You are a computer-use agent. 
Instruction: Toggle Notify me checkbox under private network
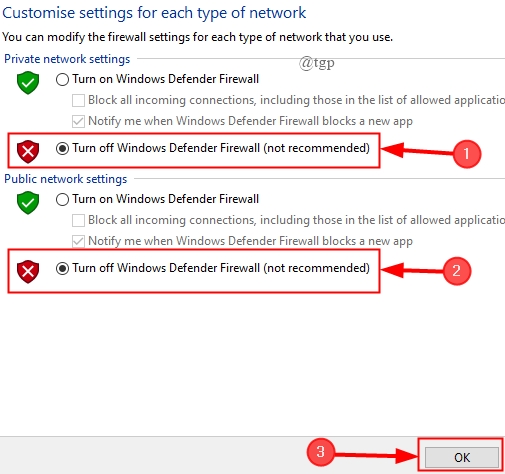[78, 121]
